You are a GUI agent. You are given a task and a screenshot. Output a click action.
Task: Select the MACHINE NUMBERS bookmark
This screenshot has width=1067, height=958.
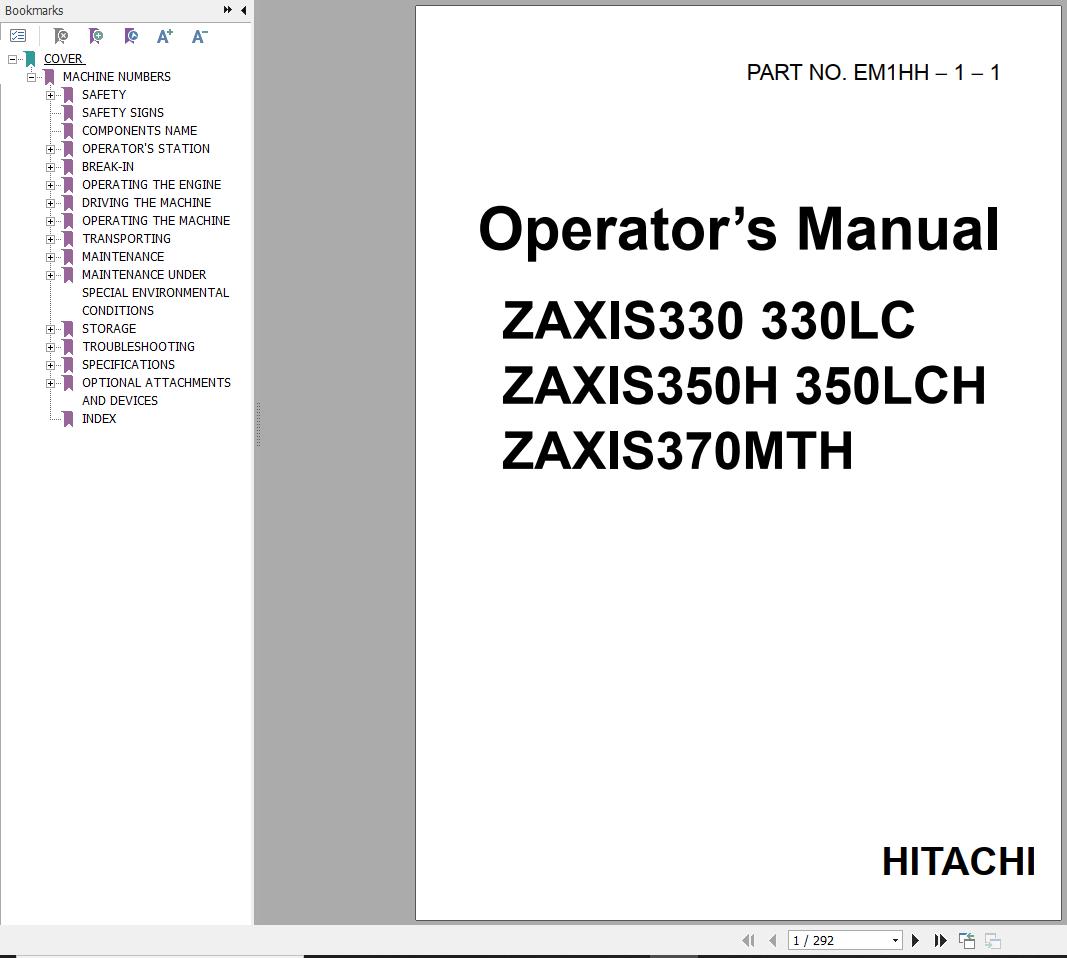[116, 77]
